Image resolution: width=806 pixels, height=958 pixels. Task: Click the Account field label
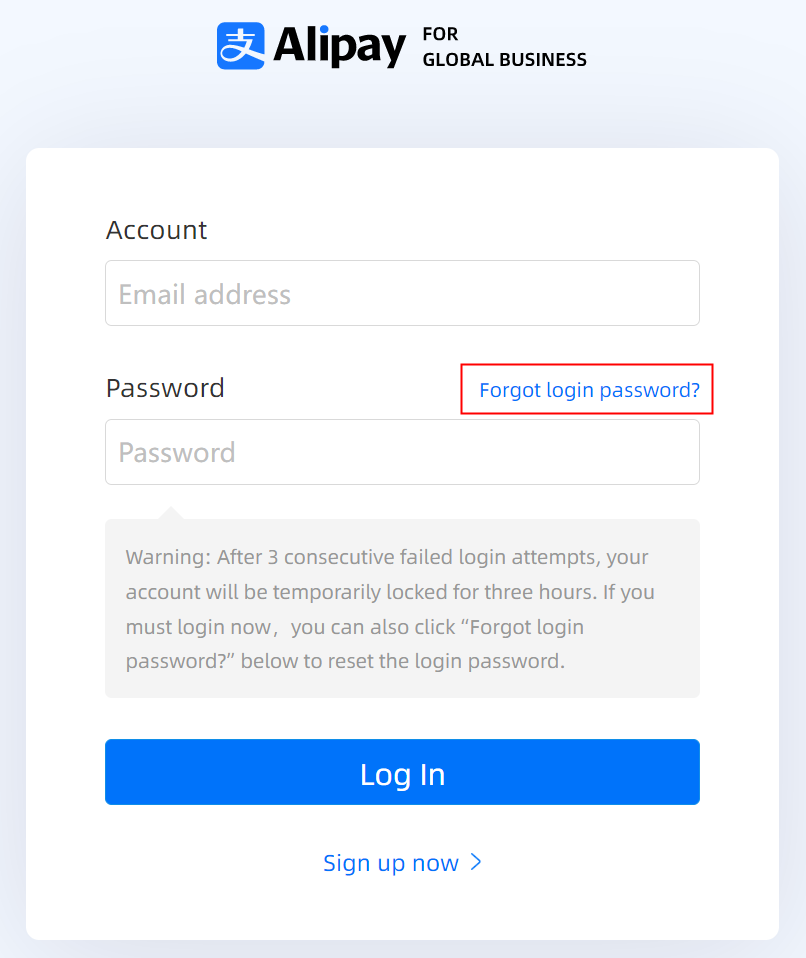[x=156, y=230]
